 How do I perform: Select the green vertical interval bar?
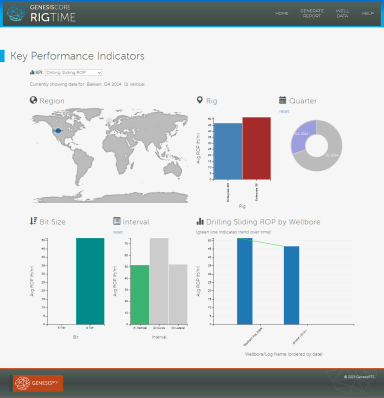[140, 294]
